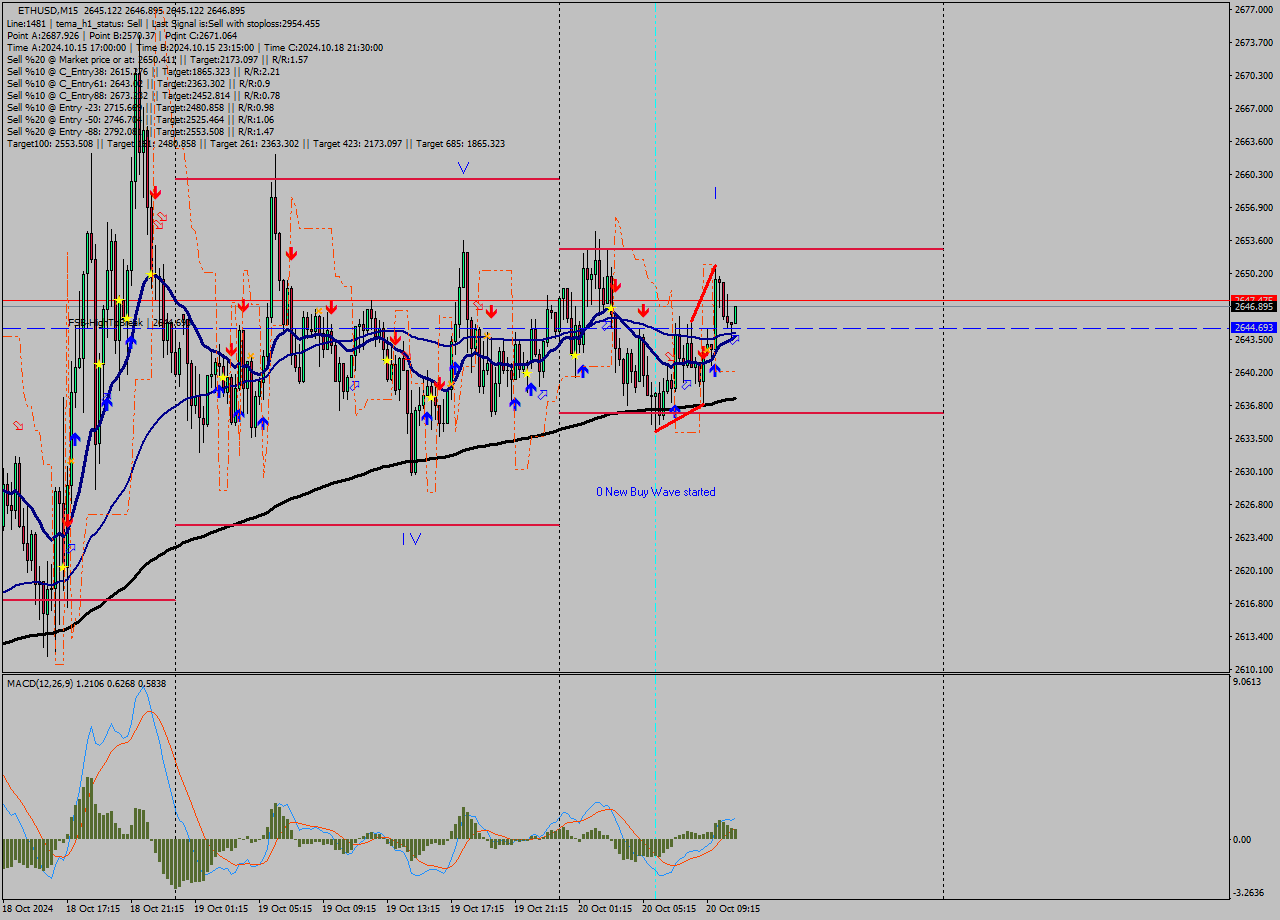Viewport: 1280px width, 920px height.
Task: Click the '20 Oct 01:15' time axis label
Action: [605, 909]
